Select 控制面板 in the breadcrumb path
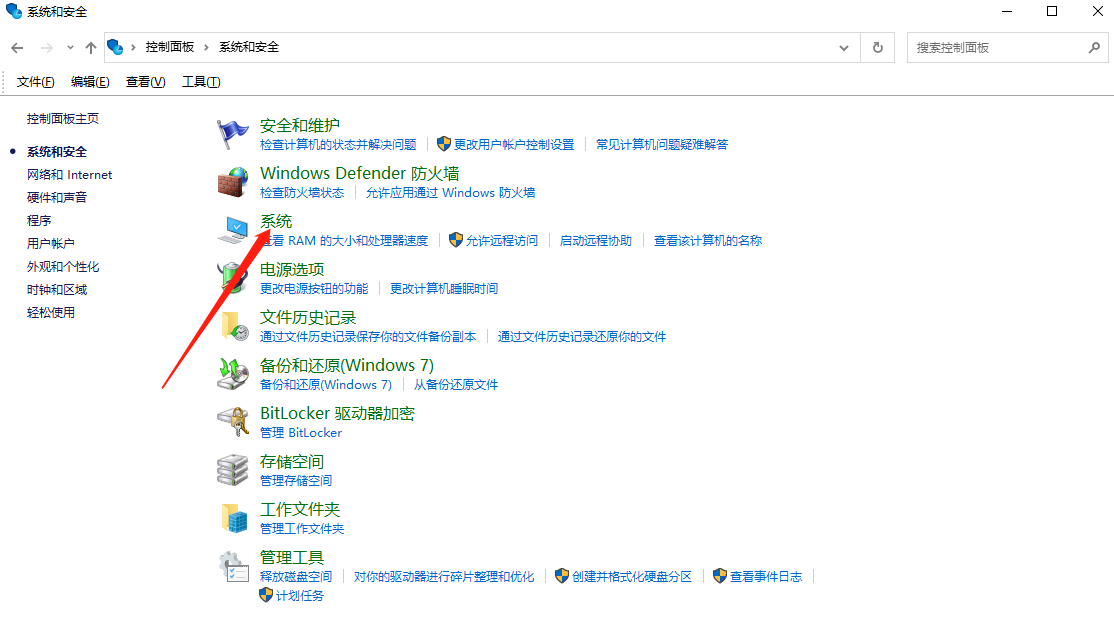1114x624 pixels. [x=170, y=47]
